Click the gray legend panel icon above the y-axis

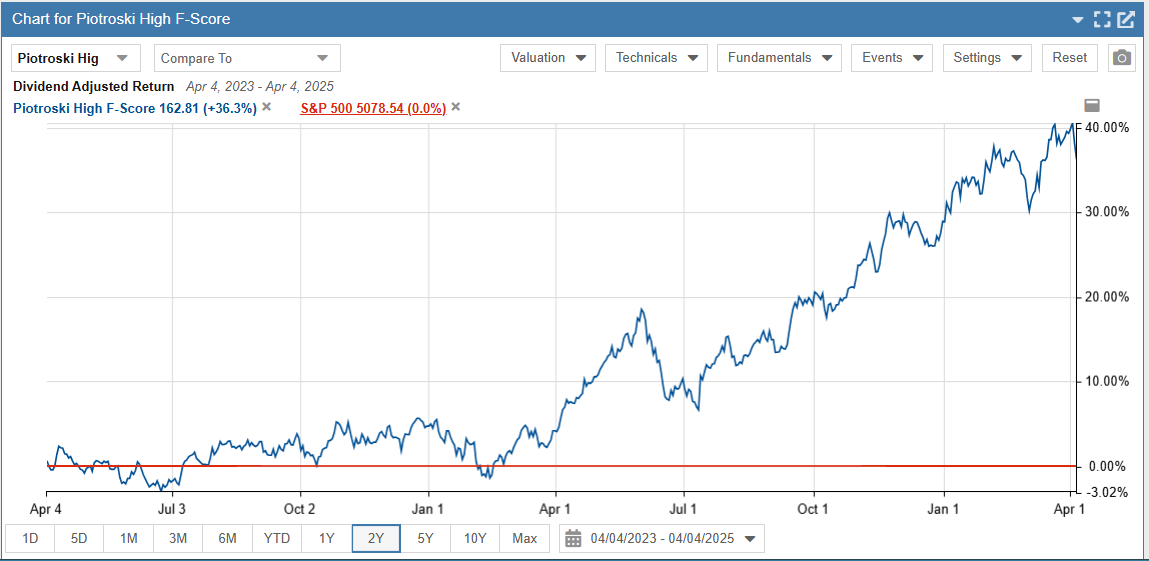coord(1092,105)
